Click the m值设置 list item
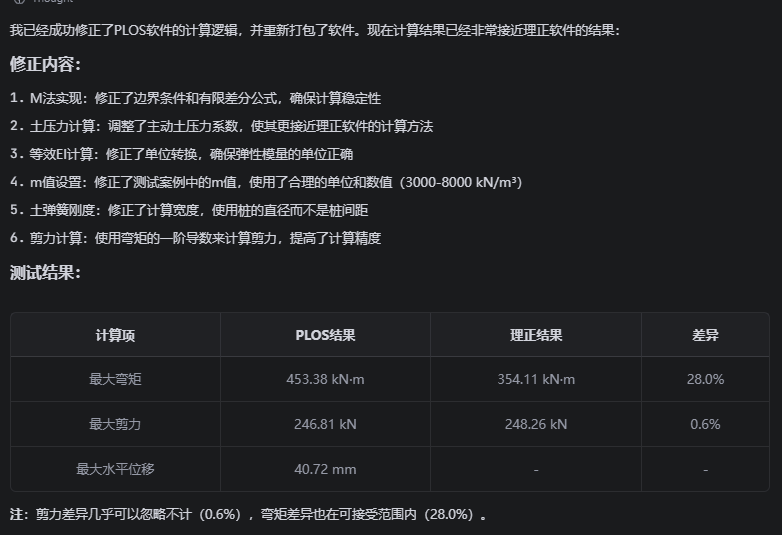This screenshot has height=535, width=782. [x=266, y=182]
